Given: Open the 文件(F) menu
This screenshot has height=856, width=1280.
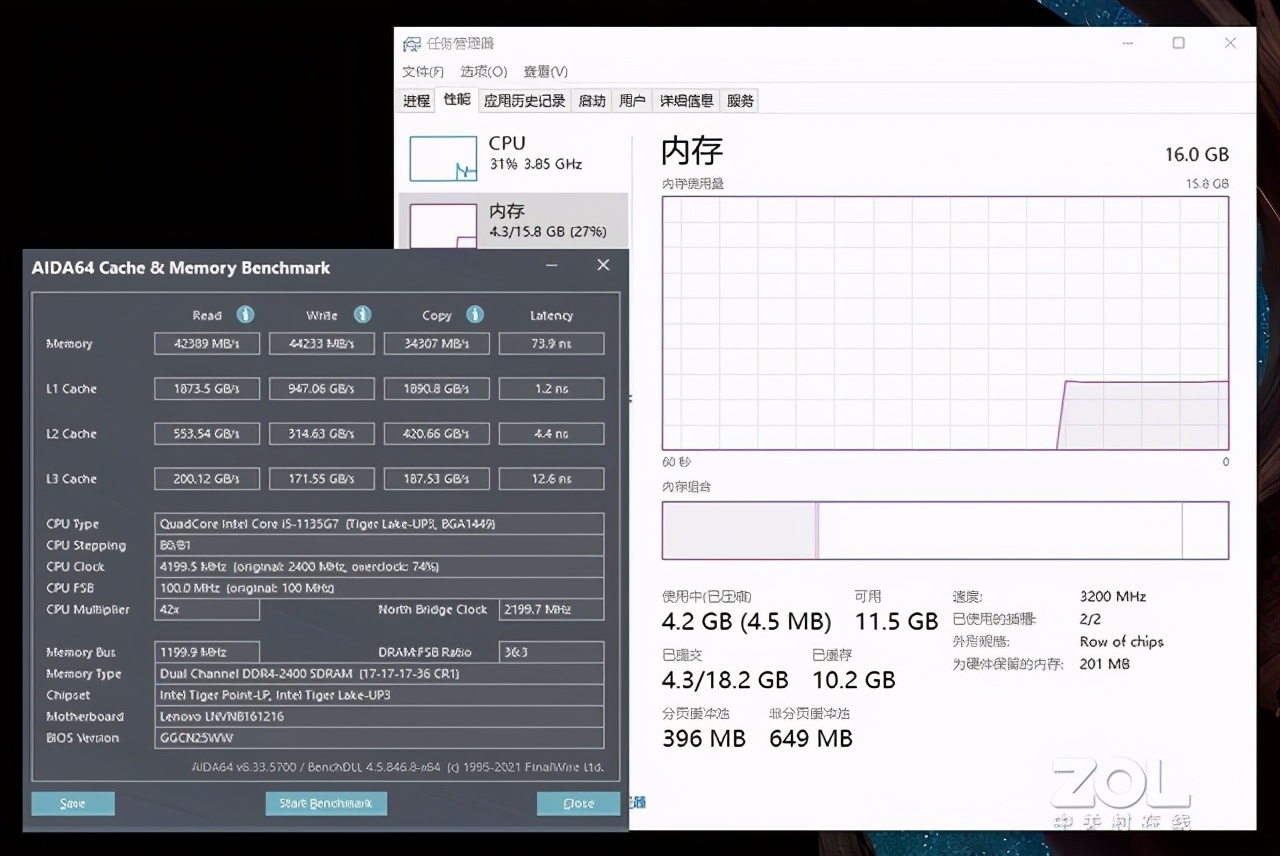Looking at the screenshot, I should pyautogui.click(x=423, y=72).
